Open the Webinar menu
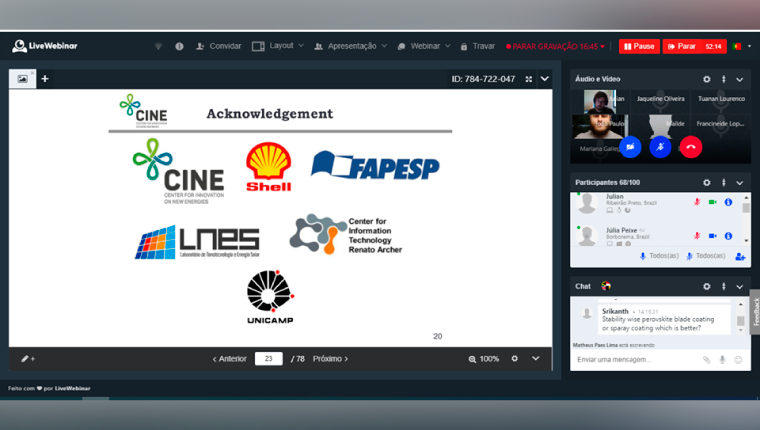This screenshot has width=760, height=430. coord(424,46)
